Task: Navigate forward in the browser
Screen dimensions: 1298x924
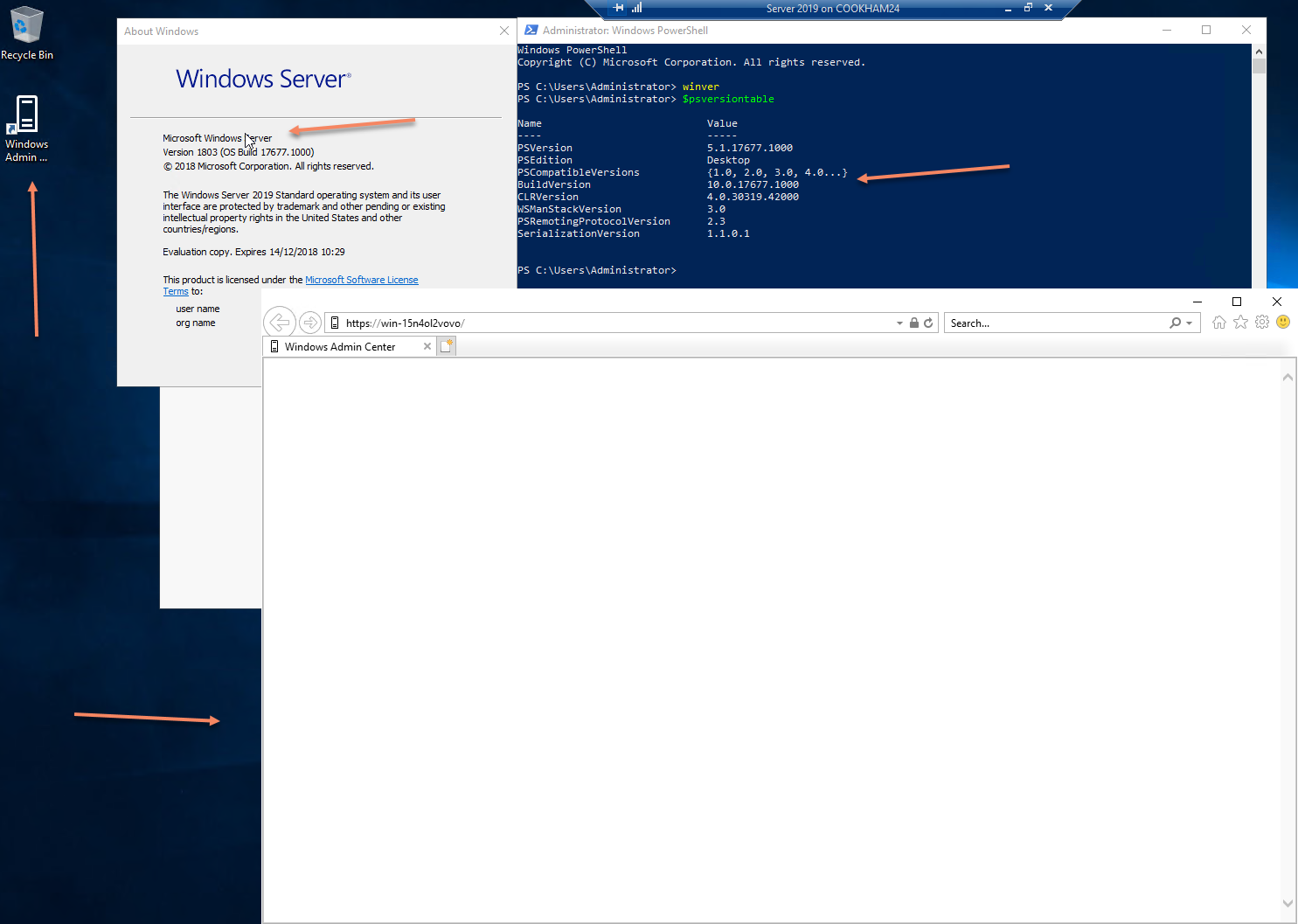Action: click(310, 322)
